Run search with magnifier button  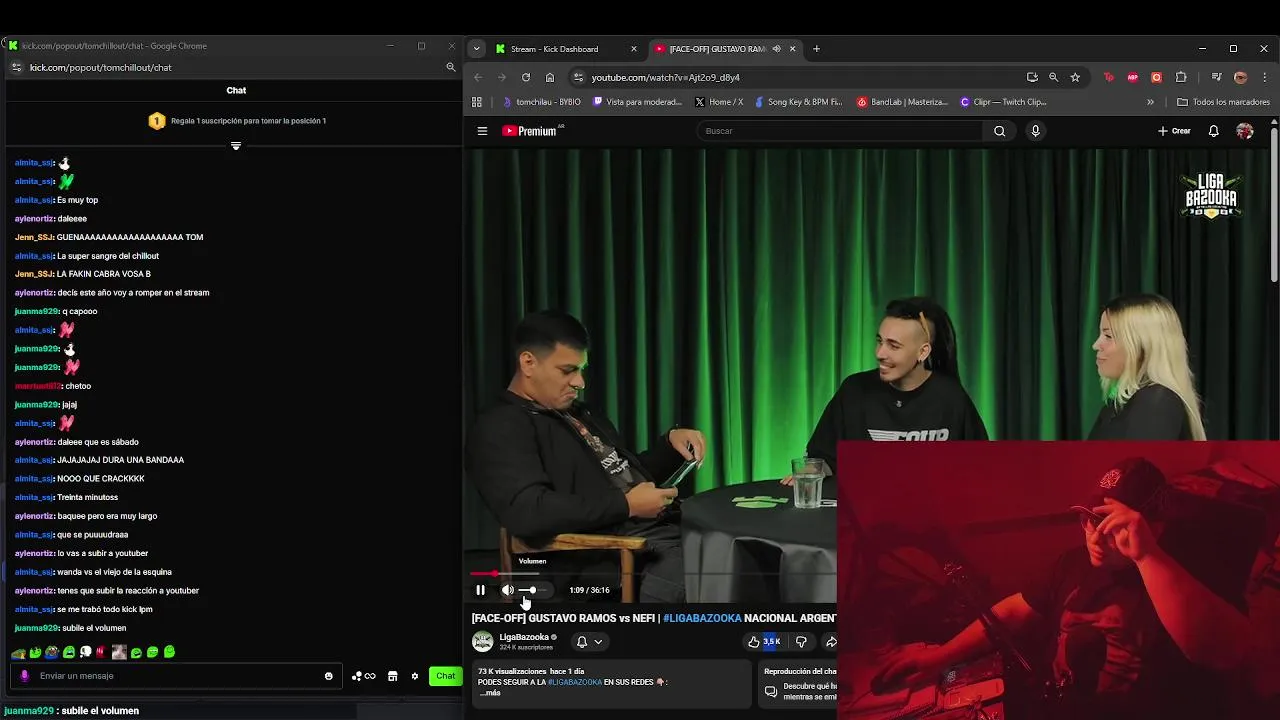point(999,131)
